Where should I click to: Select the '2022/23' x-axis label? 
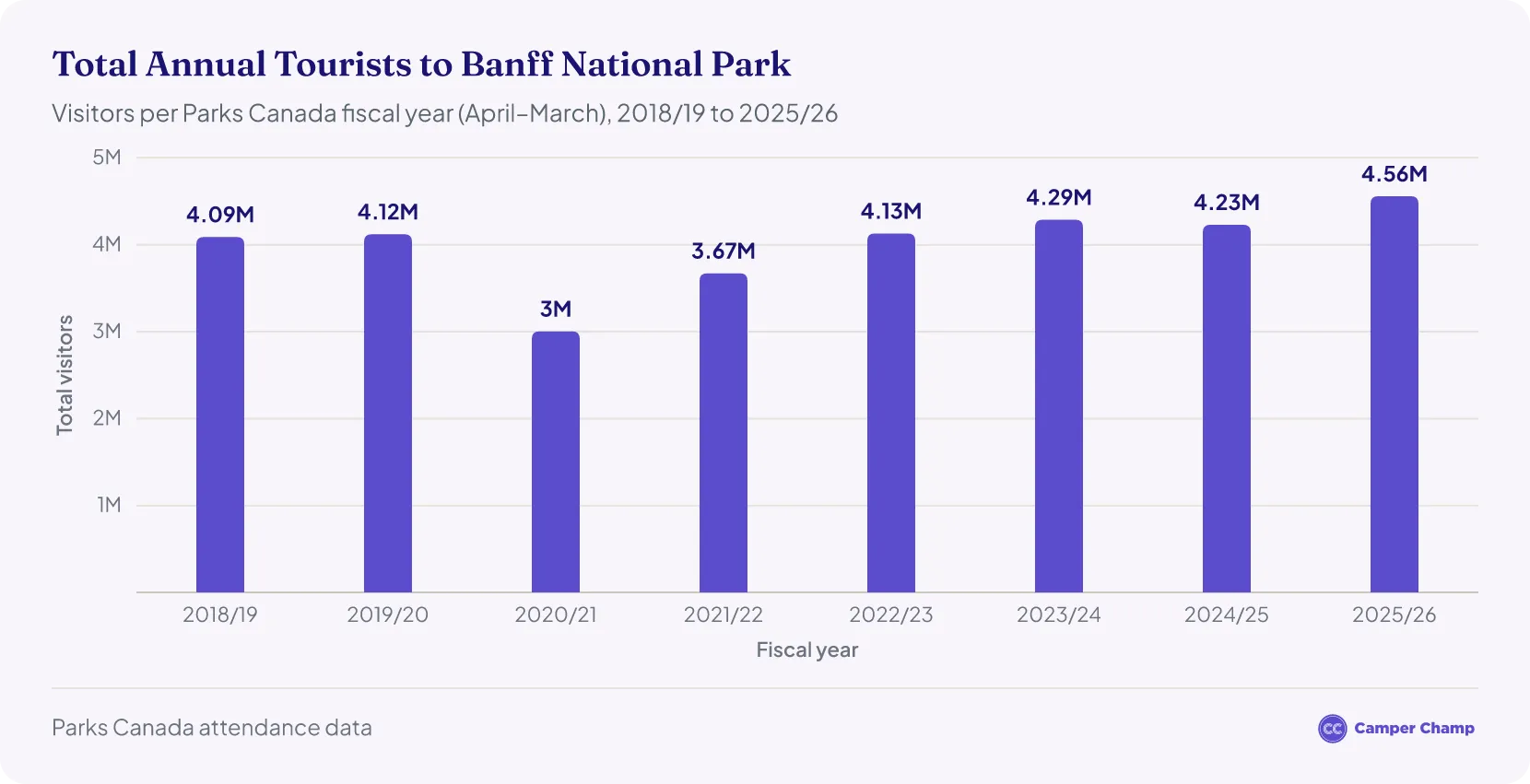891,614
